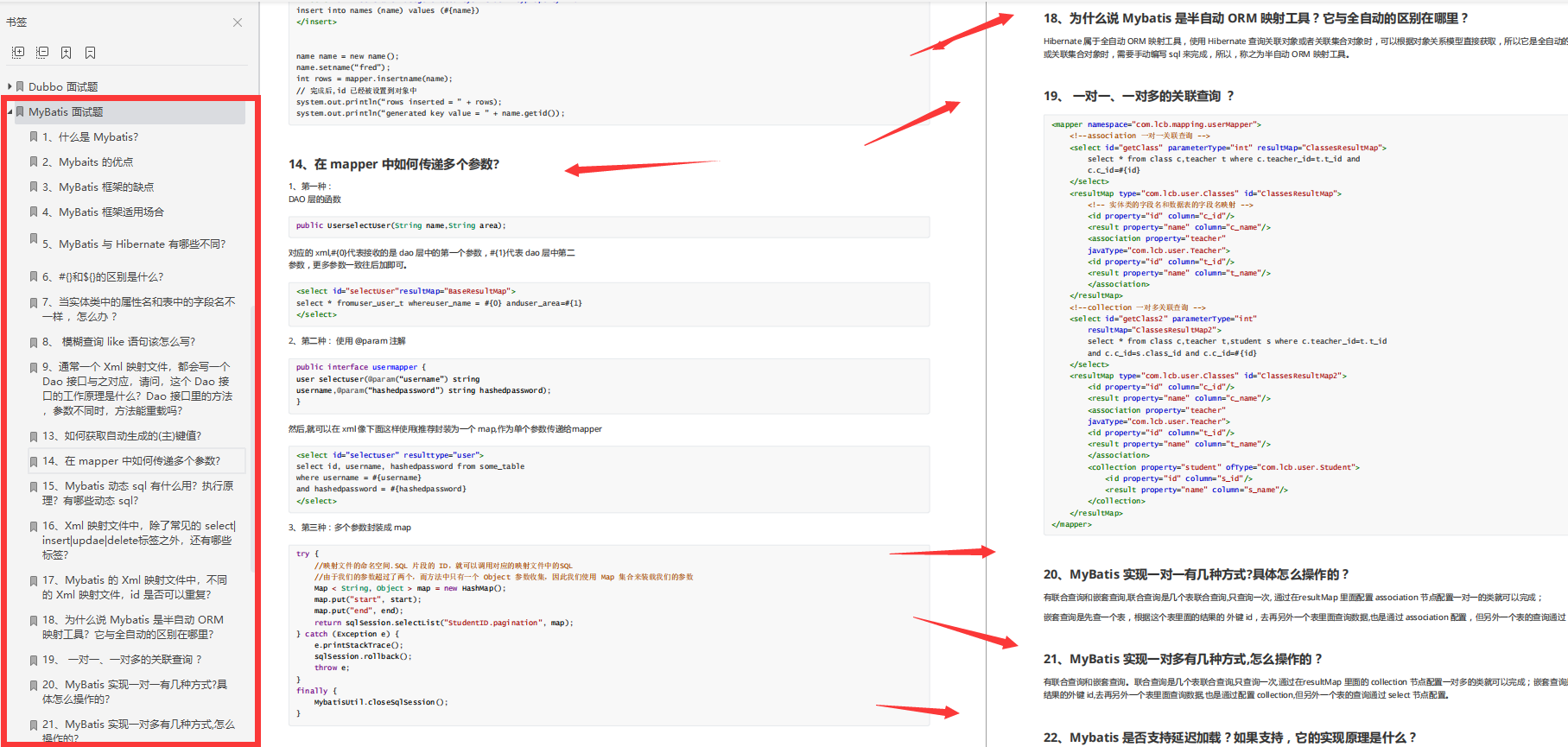Click the collapse all bookmarks icon
Image resolution: width=1568 pixels, height=747 pixels.
pyautogui.click(x=42, y=53)
